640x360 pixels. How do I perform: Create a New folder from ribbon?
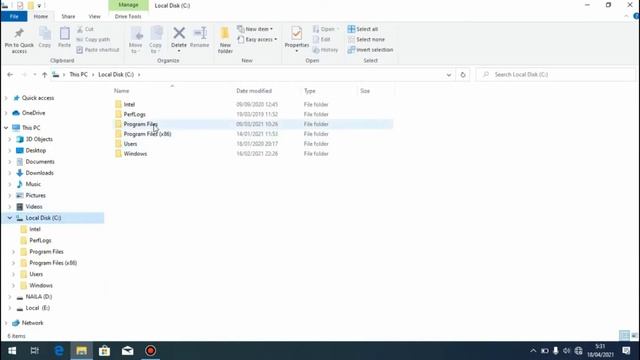225,40
